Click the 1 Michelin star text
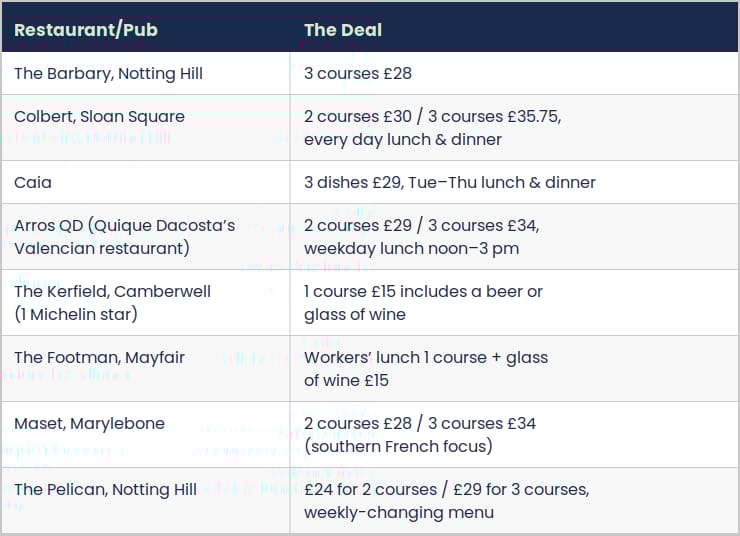The image size is (740, 536). [76, 314]
